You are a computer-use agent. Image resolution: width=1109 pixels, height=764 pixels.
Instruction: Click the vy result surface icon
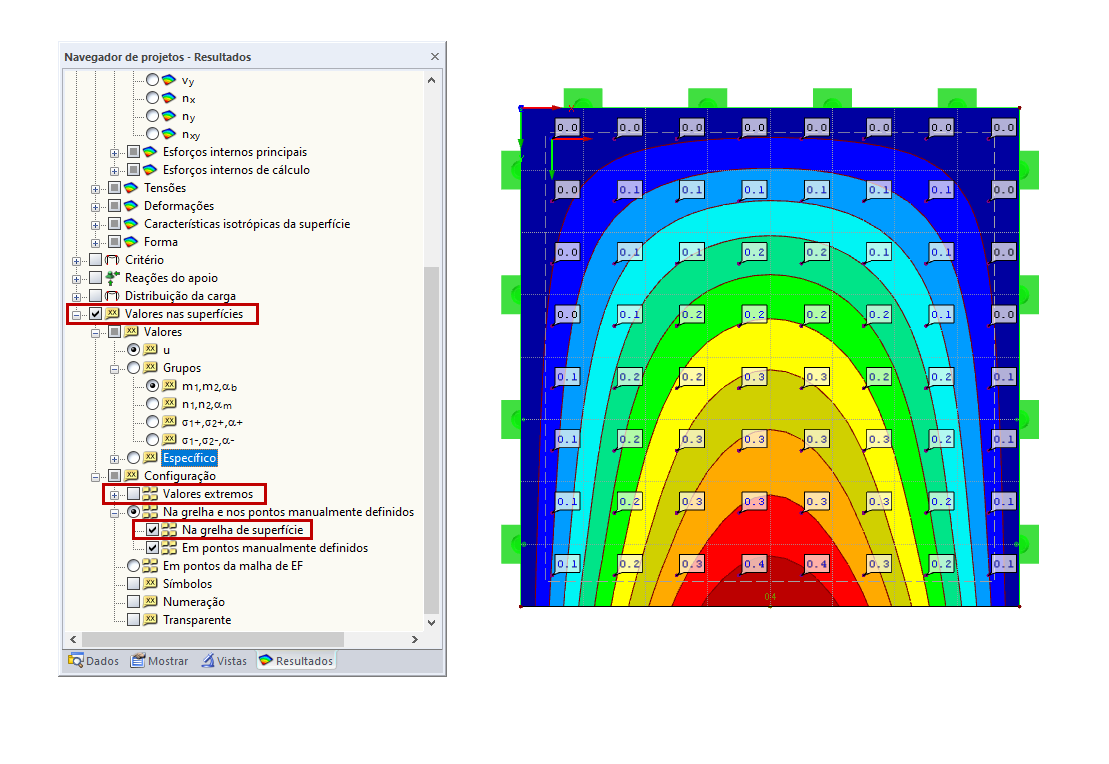tap(169, 80)
